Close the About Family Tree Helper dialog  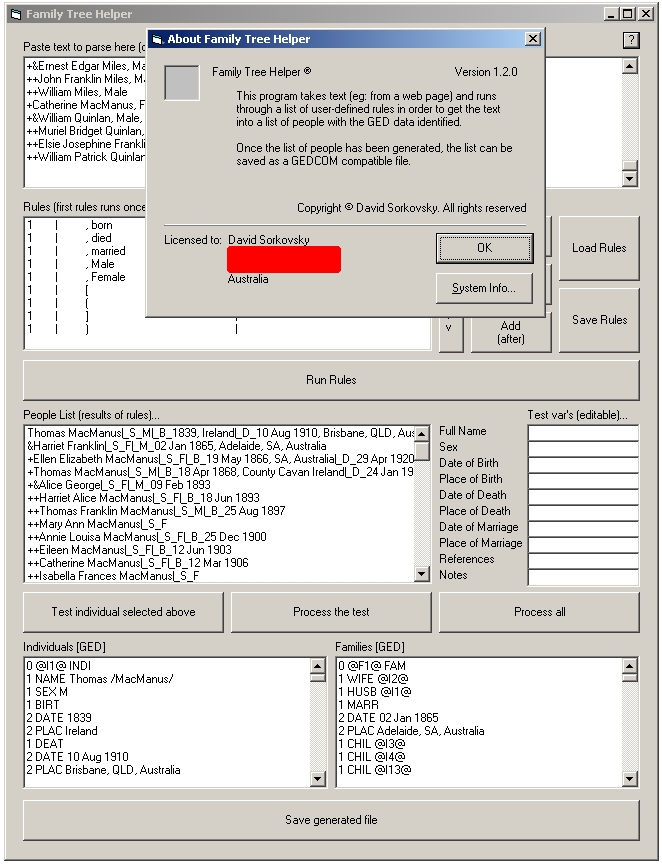click(532, 39)
